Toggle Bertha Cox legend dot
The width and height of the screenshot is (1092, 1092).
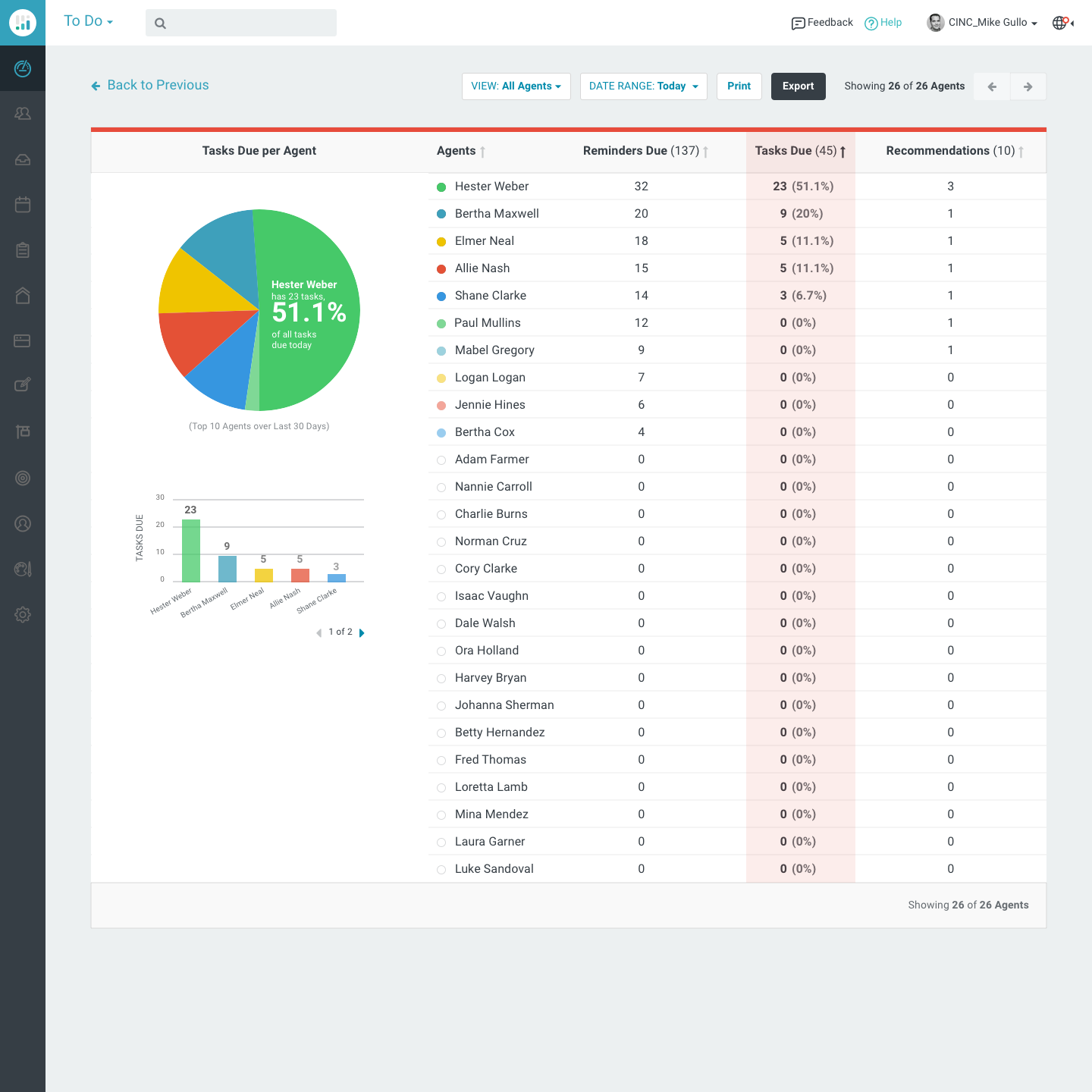tap(441, 433)
